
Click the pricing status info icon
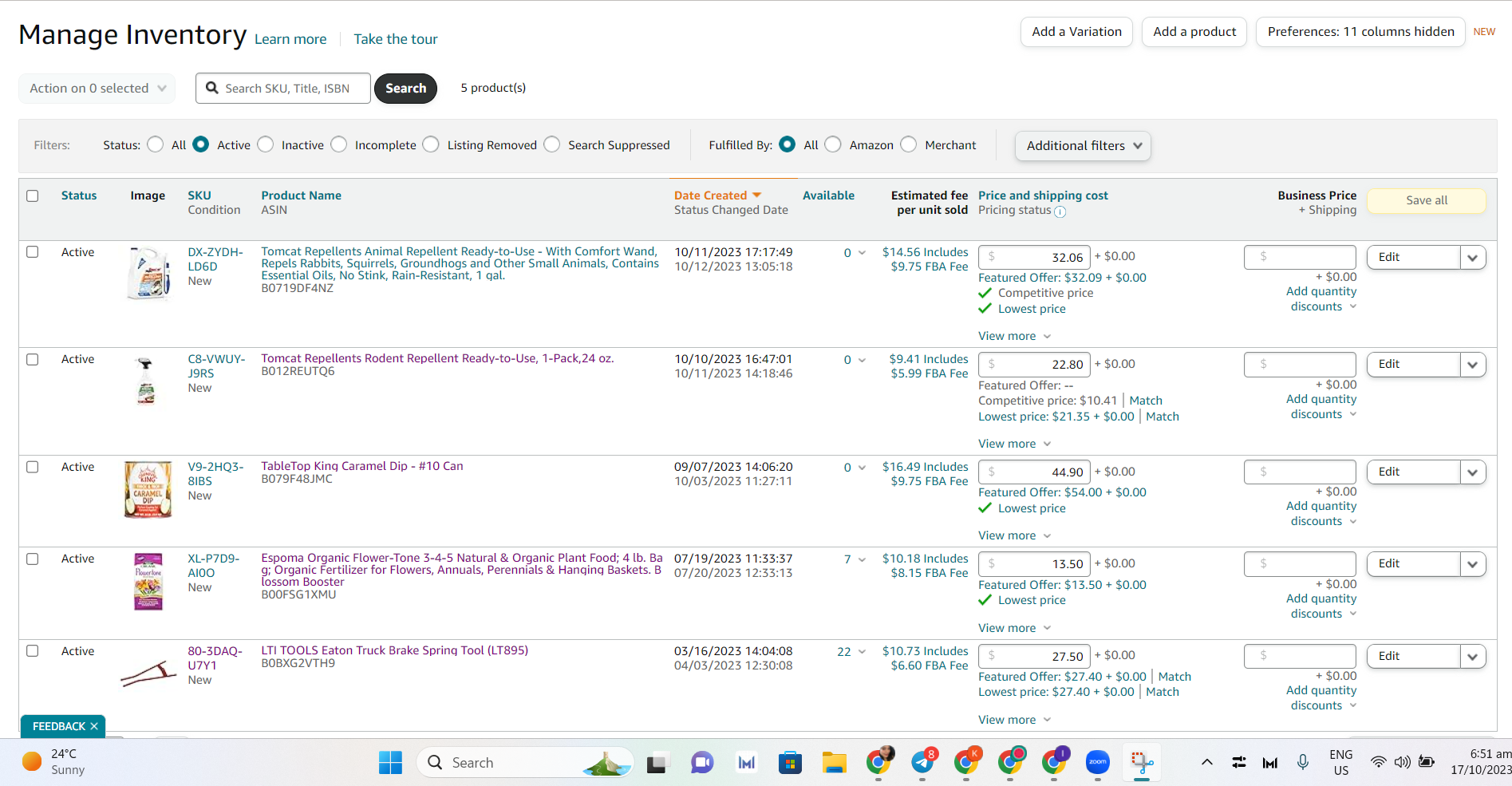tap(1060, 211)
